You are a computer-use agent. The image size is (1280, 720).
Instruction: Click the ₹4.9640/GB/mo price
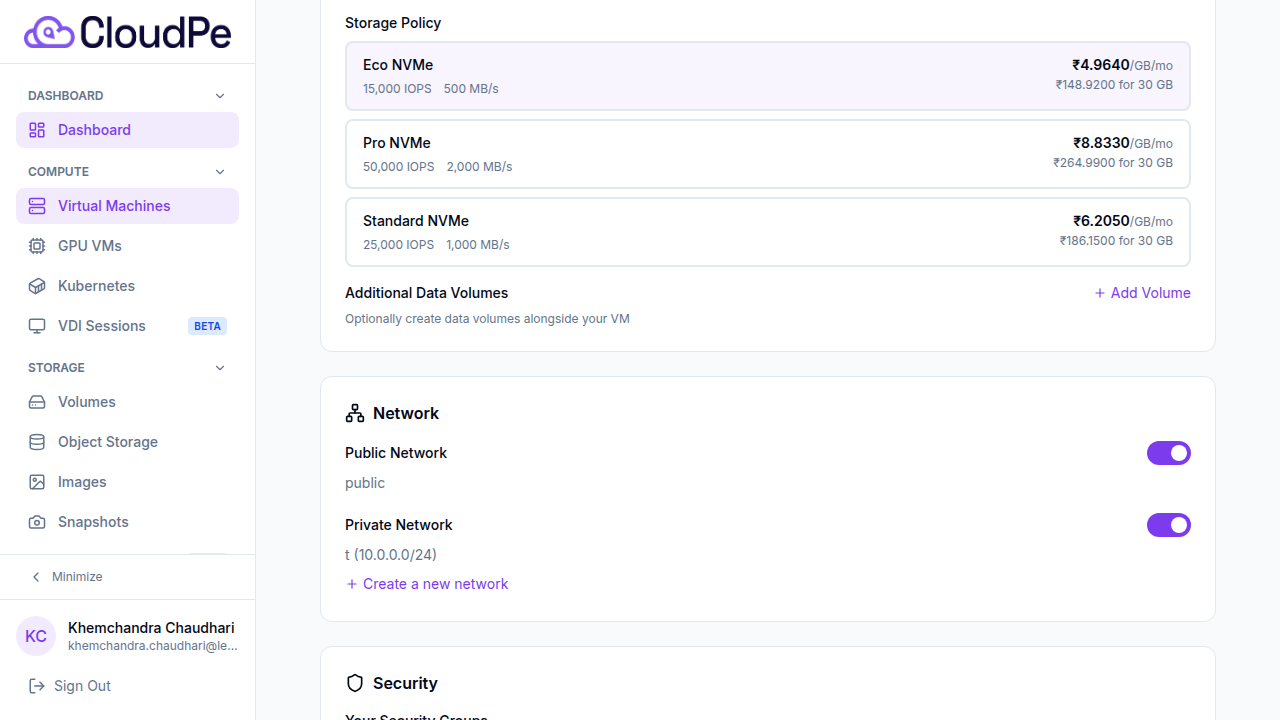coord(1122,65)
